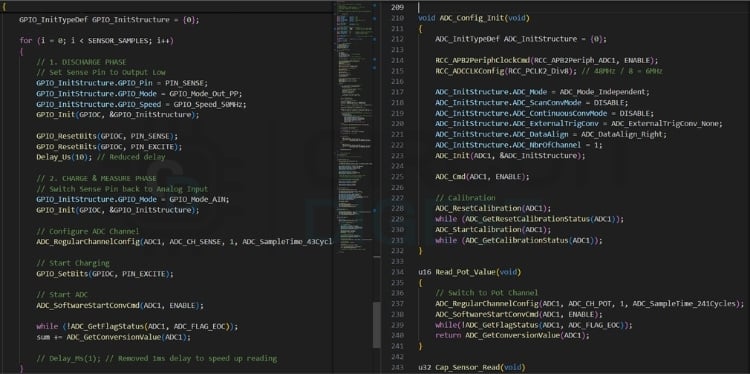Click the '// Calibration' comment
Viewport: 750px width, 374px height.
point(465,198)
